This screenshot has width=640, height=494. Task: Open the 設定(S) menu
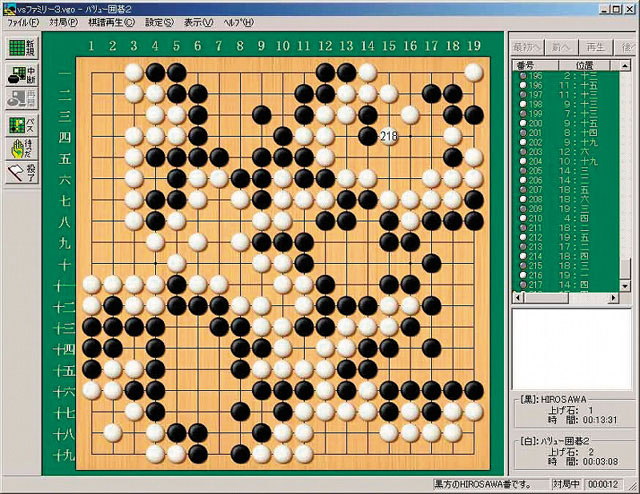(x=160, y=21)
